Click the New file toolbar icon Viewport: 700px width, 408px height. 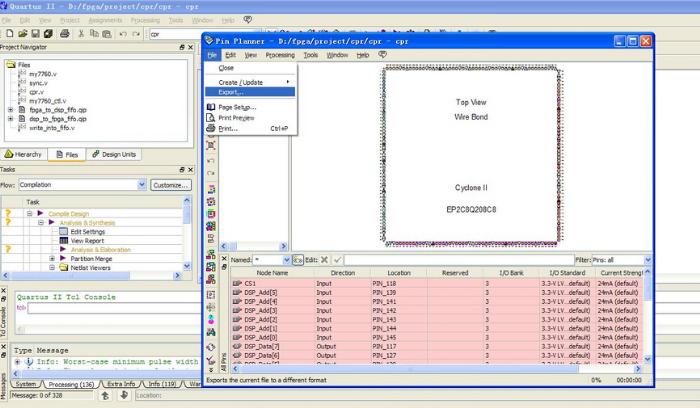[8, 34]
